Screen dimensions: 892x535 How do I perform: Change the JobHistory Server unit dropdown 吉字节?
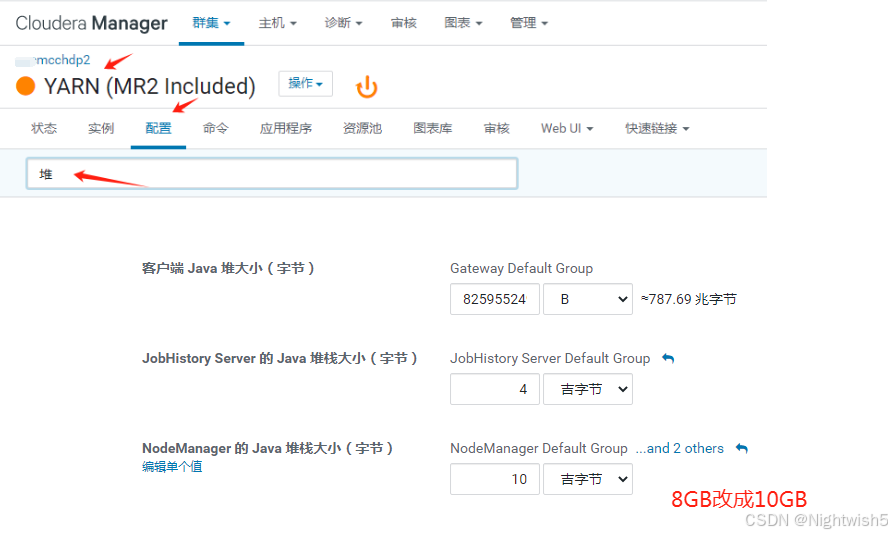pos(588,389)
